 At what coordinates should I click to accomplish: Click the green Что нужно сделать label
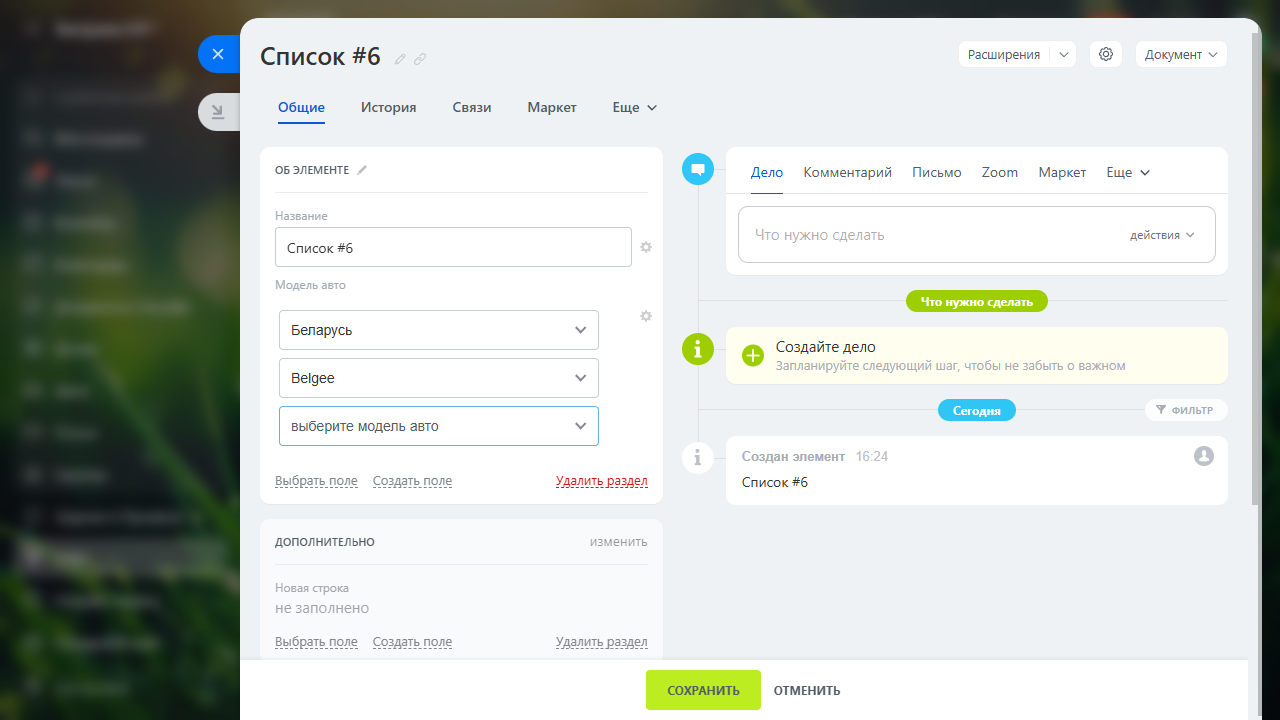pos(977,301)
